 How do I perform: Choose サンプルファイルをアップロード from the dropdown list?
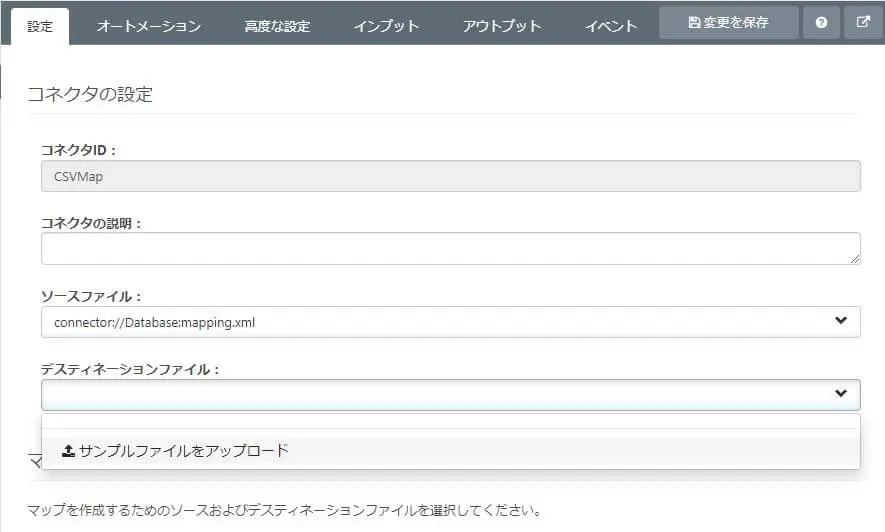pos(176,451)
